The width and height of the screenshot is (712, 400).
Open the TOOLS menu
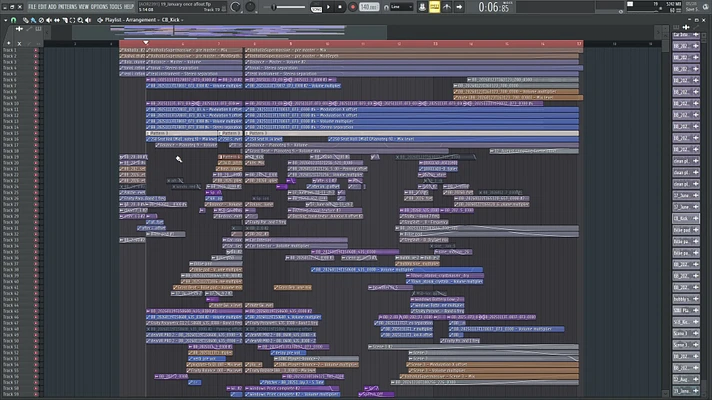(x=116, y=7)
